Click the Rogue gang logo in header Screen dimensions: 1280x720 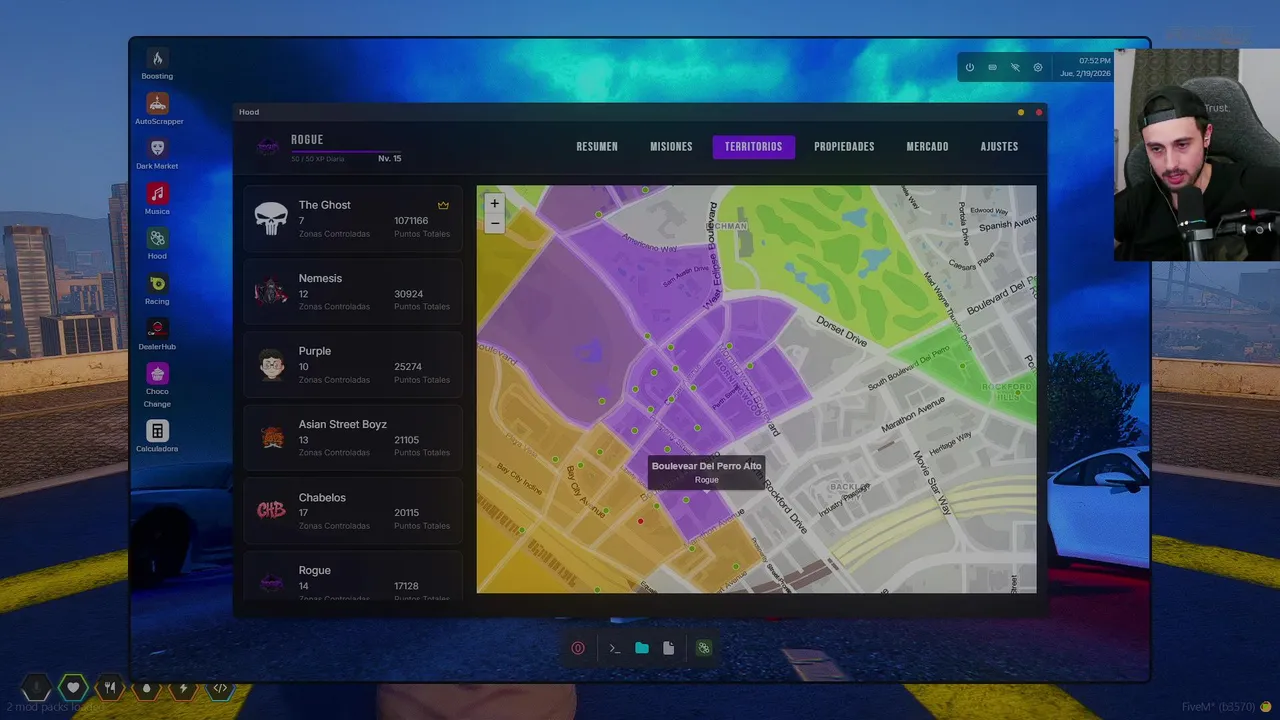pos(268,147)
